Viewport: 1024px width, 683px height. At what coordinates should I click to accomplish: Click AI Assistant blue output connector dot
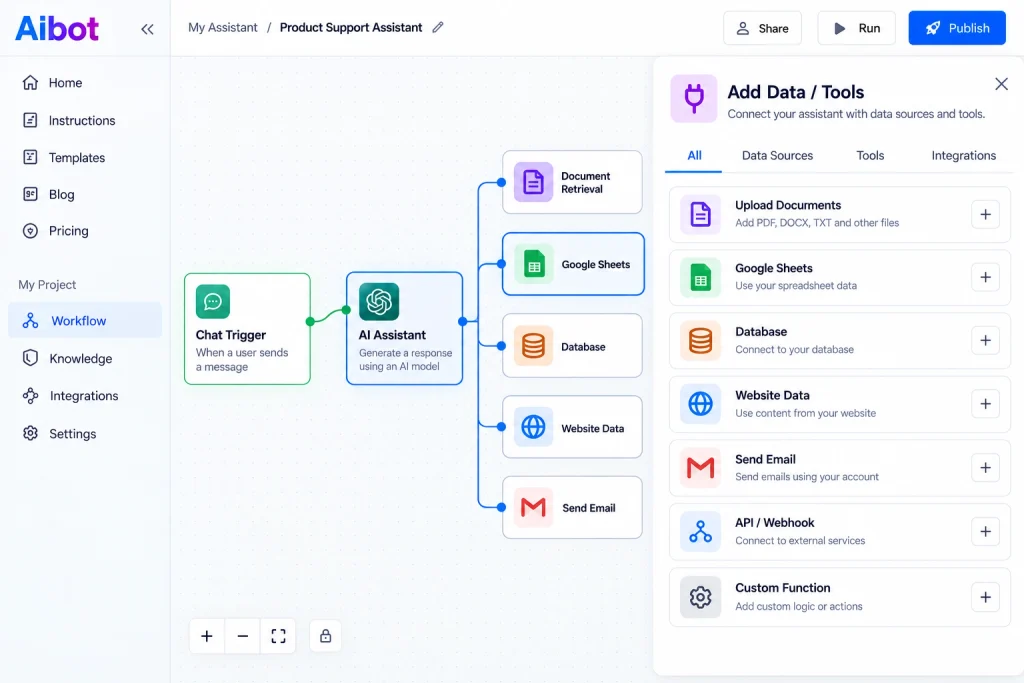(463, 321)
